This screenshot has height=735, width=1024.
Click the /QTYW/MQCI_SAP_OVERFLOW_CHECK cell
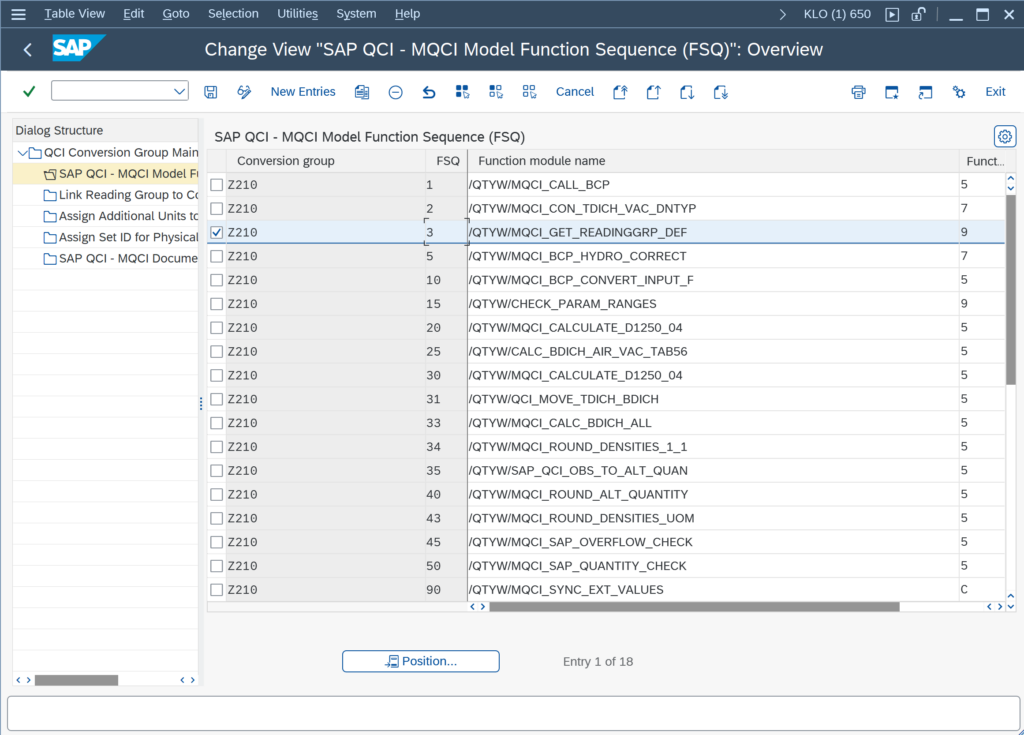713,542
